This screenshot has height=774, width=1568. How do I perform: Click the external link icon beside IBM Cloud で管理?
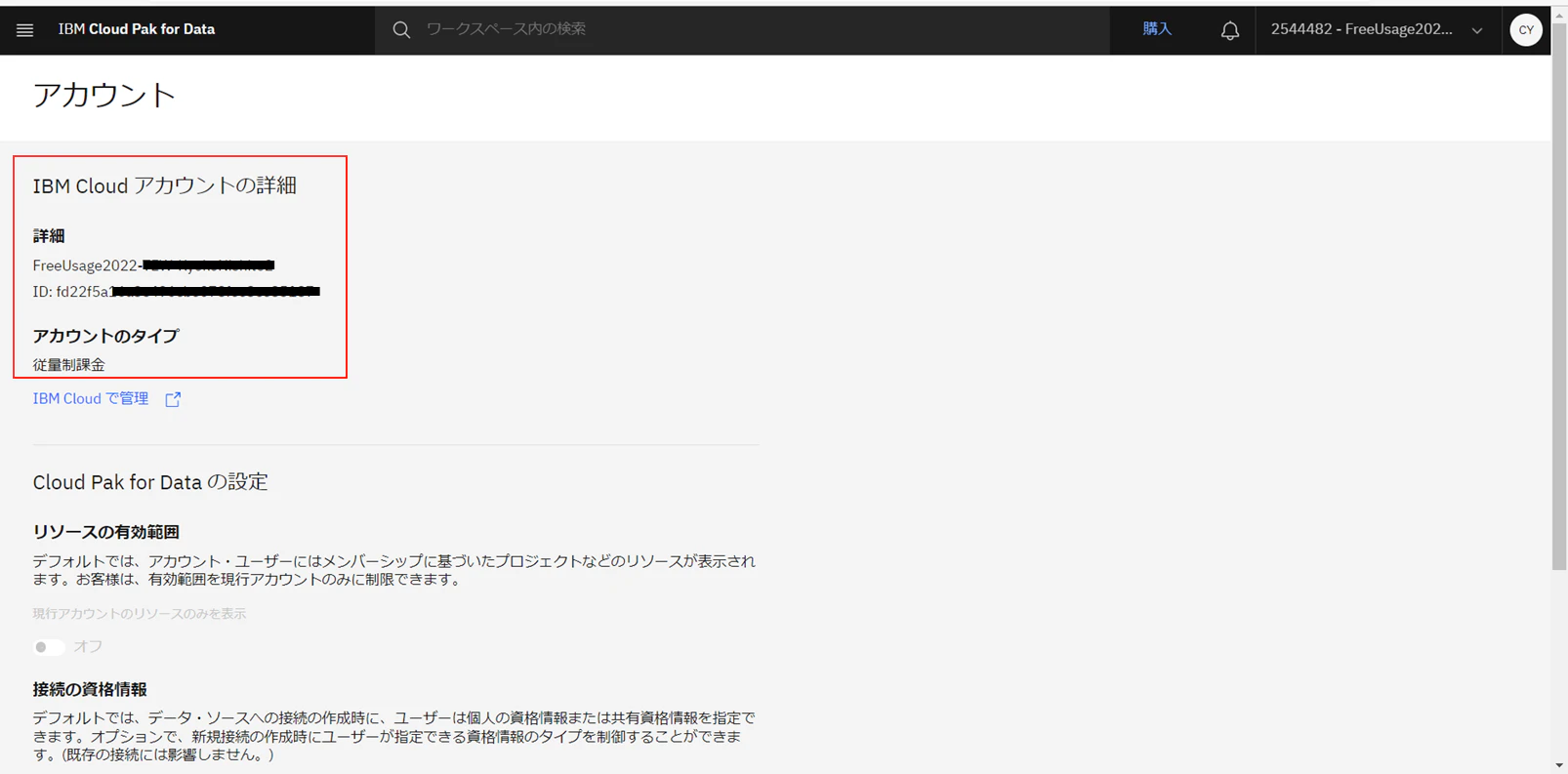point(173,399)
